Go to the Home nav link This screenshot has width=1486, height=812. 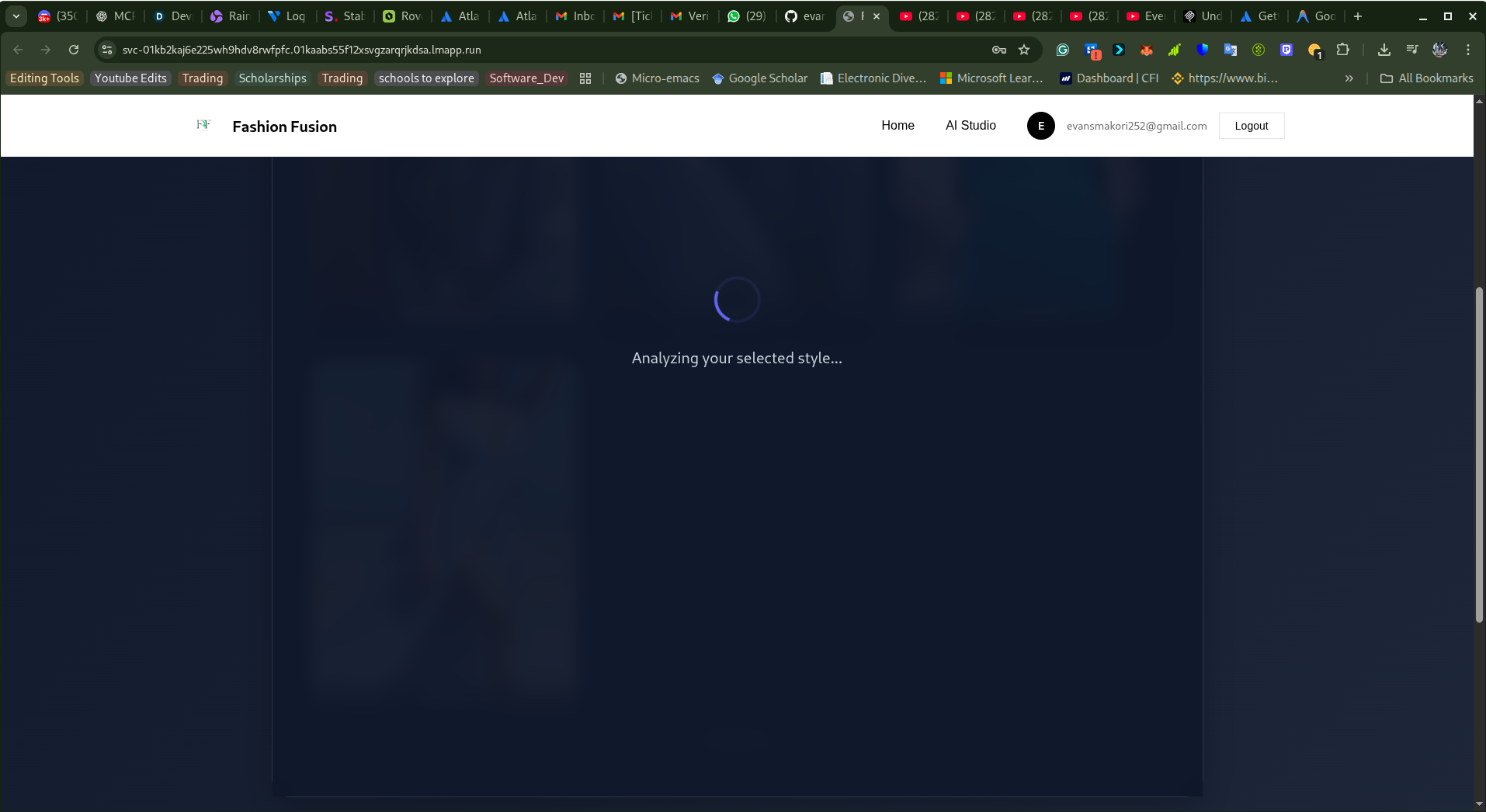pos(898,126)
